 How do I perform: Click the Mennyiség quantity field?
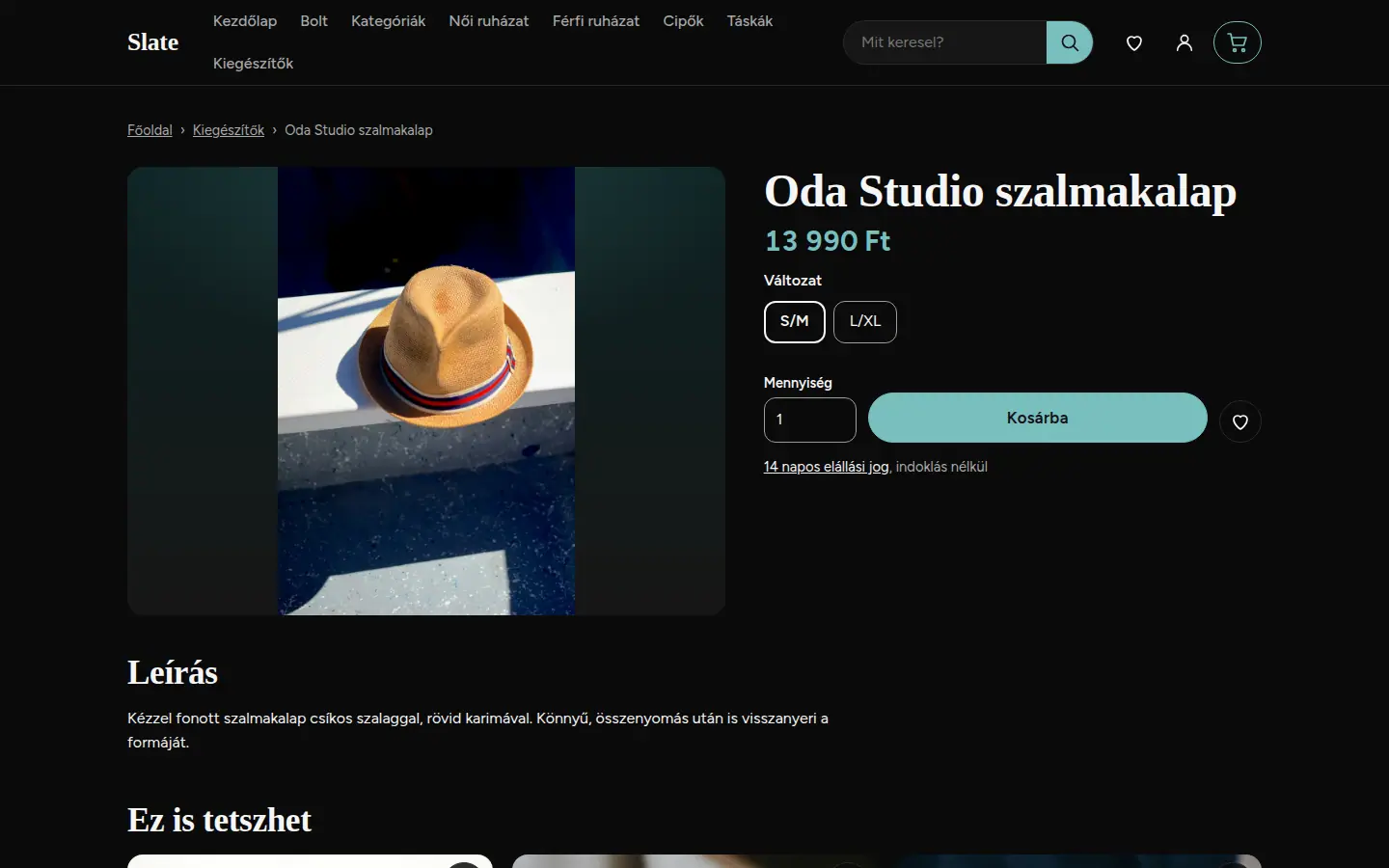810,420
